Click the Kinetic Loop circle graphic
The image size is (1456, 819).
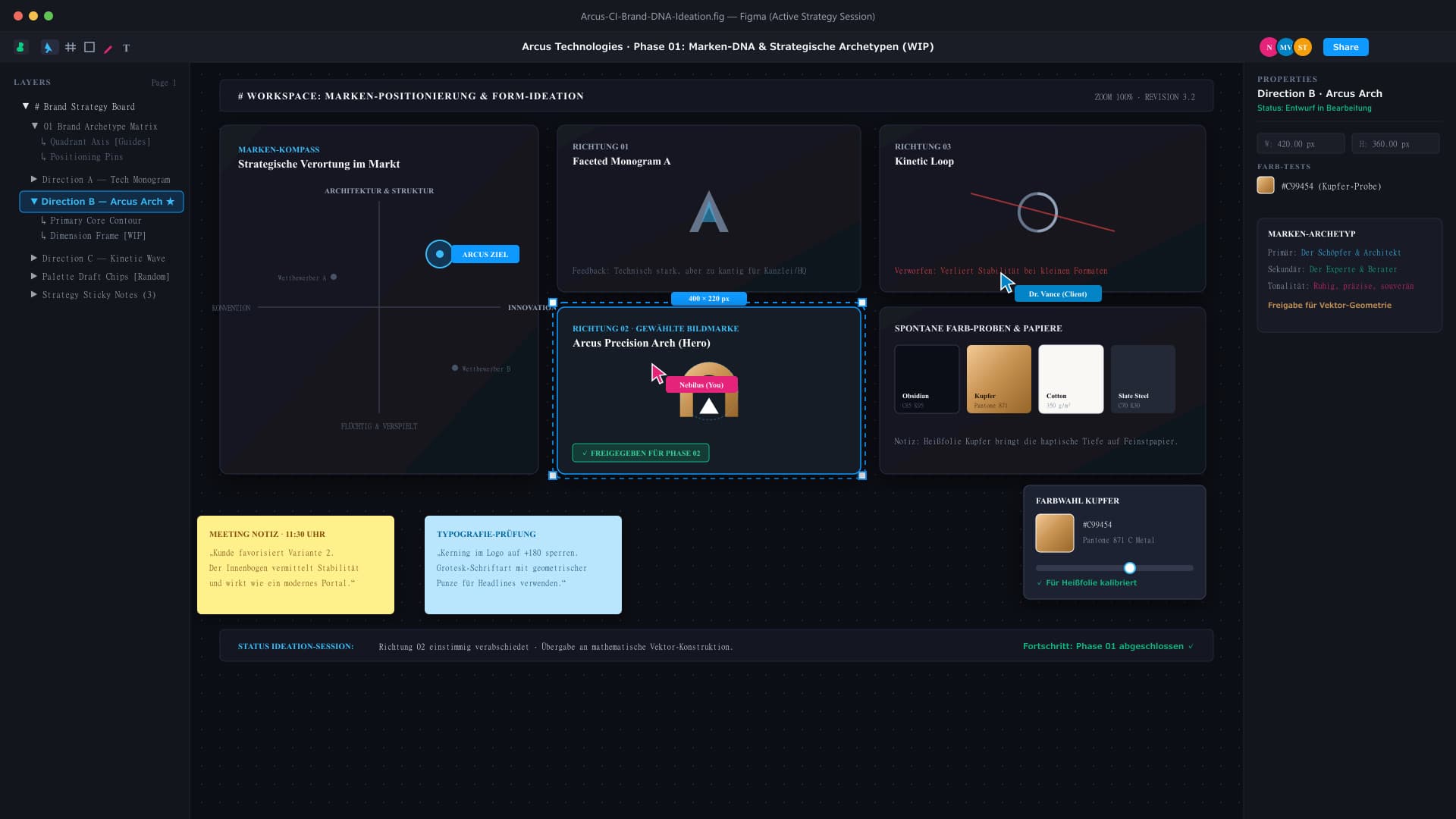click(x=1037, y=212)
